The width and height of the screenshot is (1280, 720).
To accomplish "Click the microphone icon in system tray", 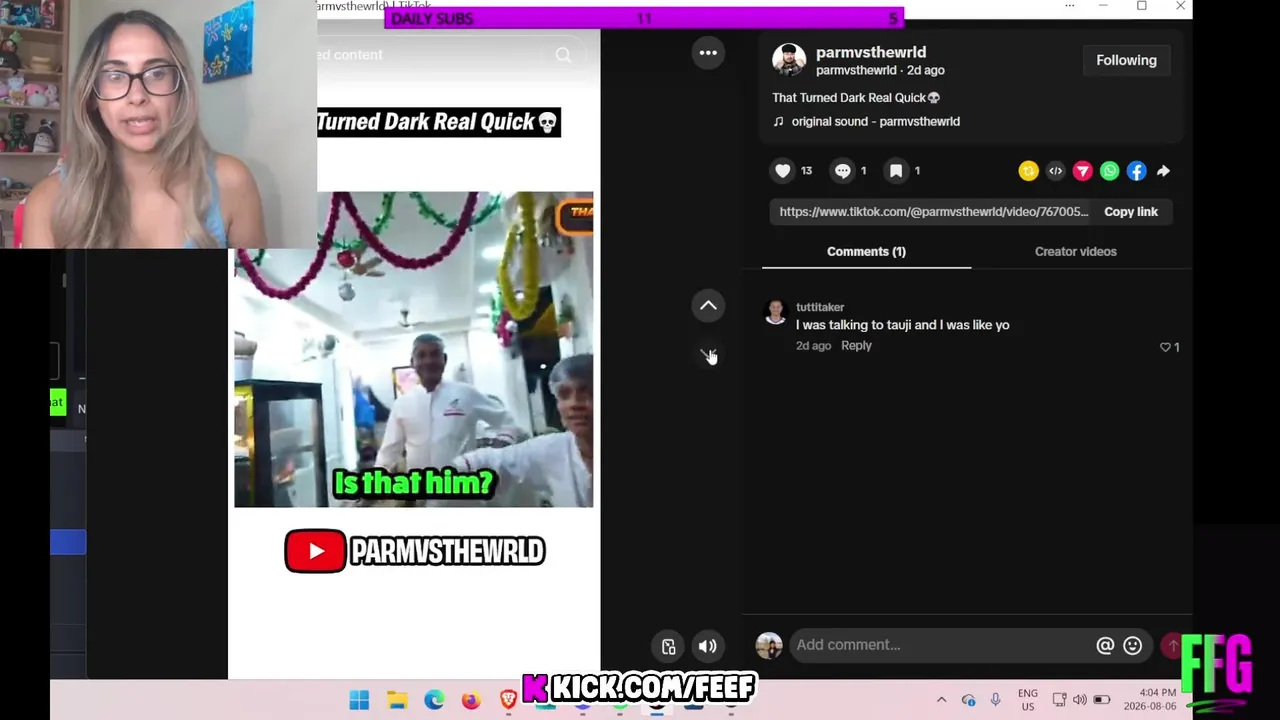I will click(995, 700).
